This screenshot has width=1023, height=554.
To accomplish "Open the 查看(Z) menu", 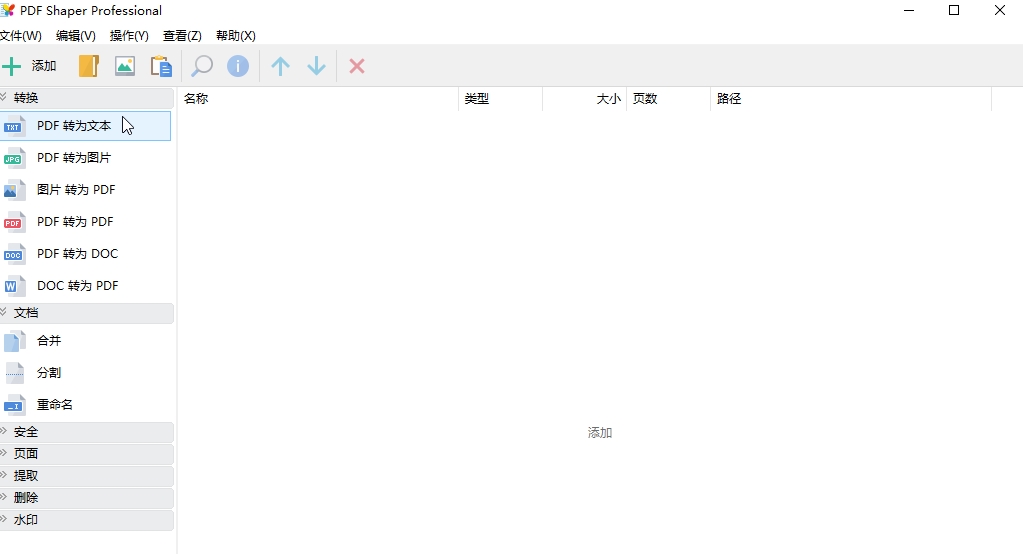I will coord(182,36).
